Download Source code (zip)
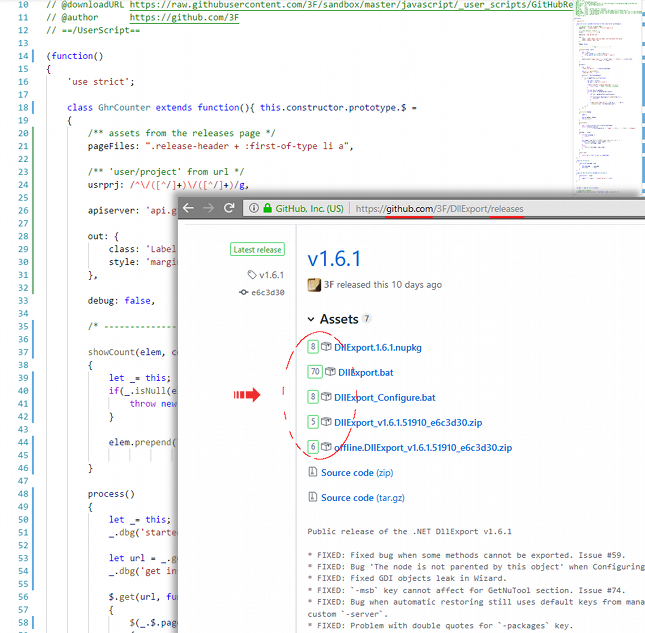 [x=357, y=473]
